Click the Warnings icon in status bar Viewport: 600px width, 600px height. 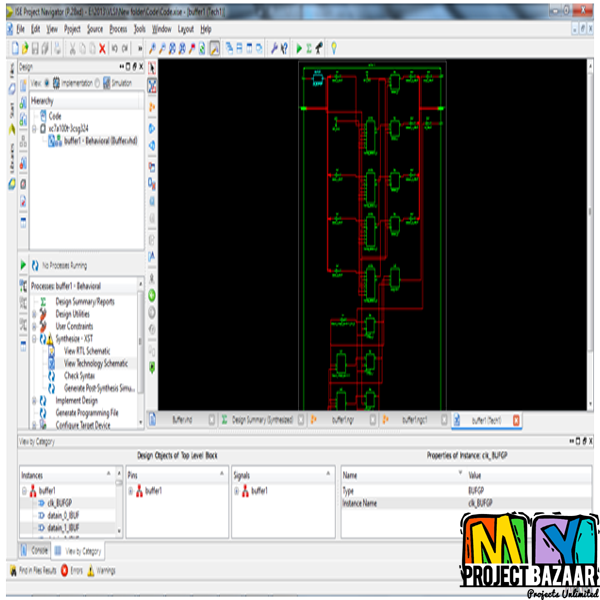coord(93,571)
